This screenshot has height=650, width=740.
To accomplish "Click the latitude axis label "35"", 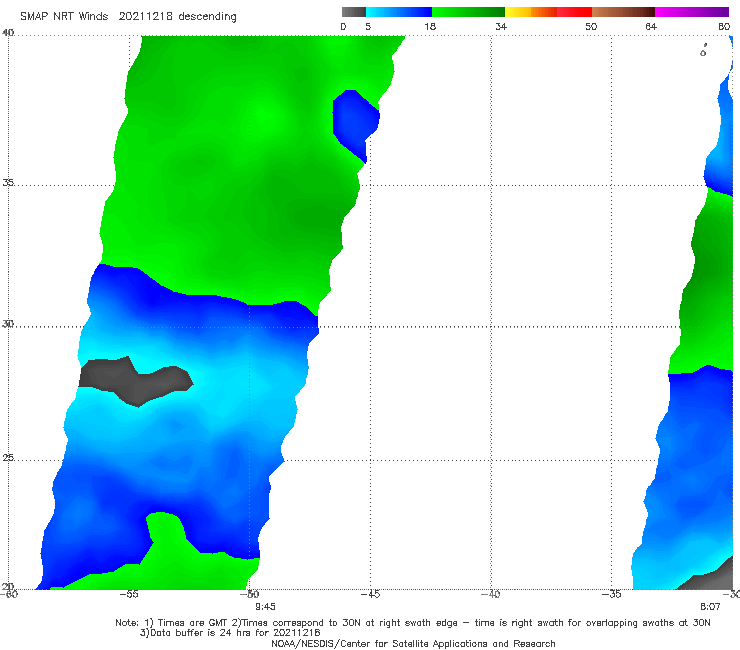I will coord(8,182).
